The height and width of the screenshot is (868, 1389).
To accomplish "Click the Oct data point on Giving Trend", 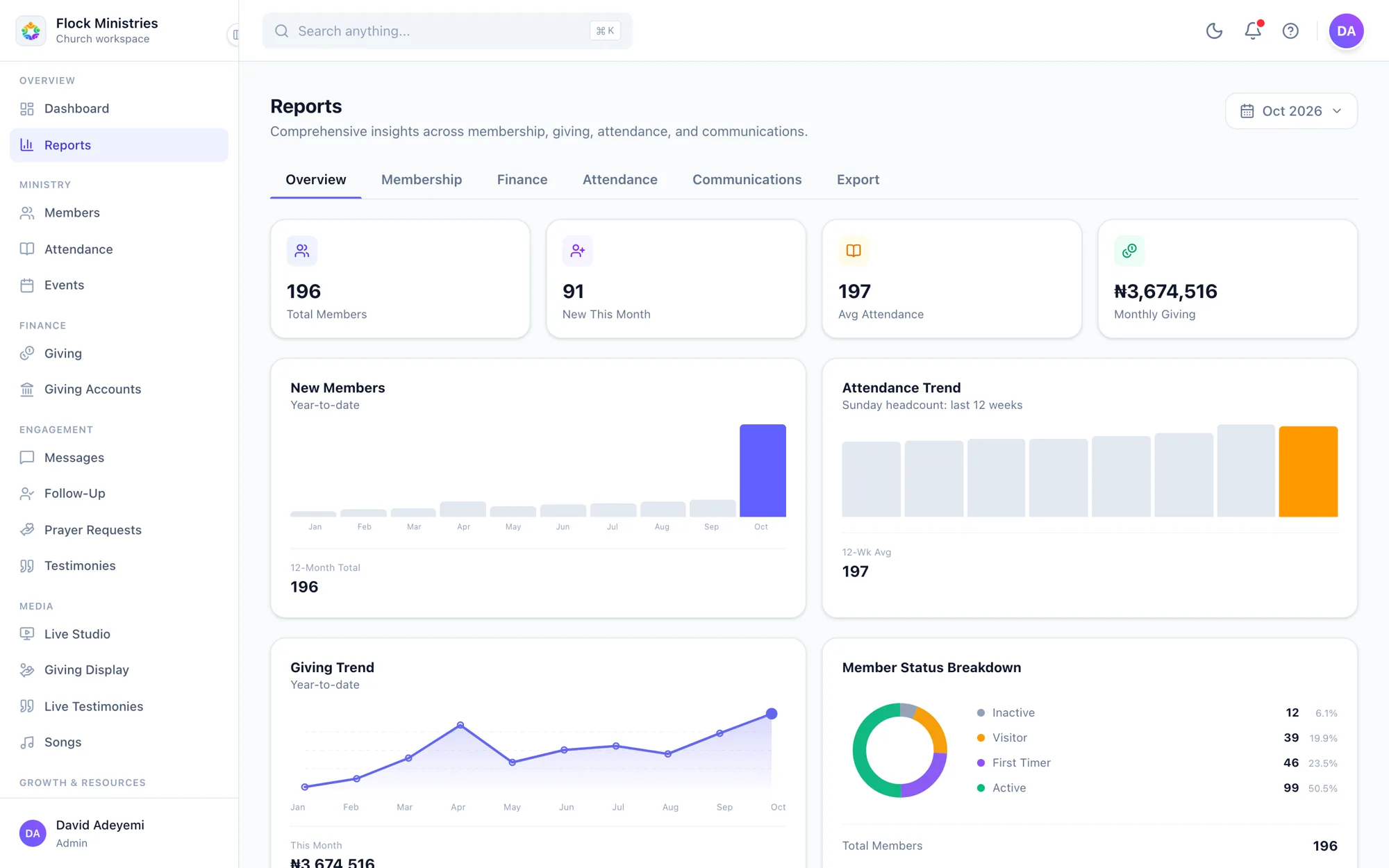I will [x=772, y=714].
